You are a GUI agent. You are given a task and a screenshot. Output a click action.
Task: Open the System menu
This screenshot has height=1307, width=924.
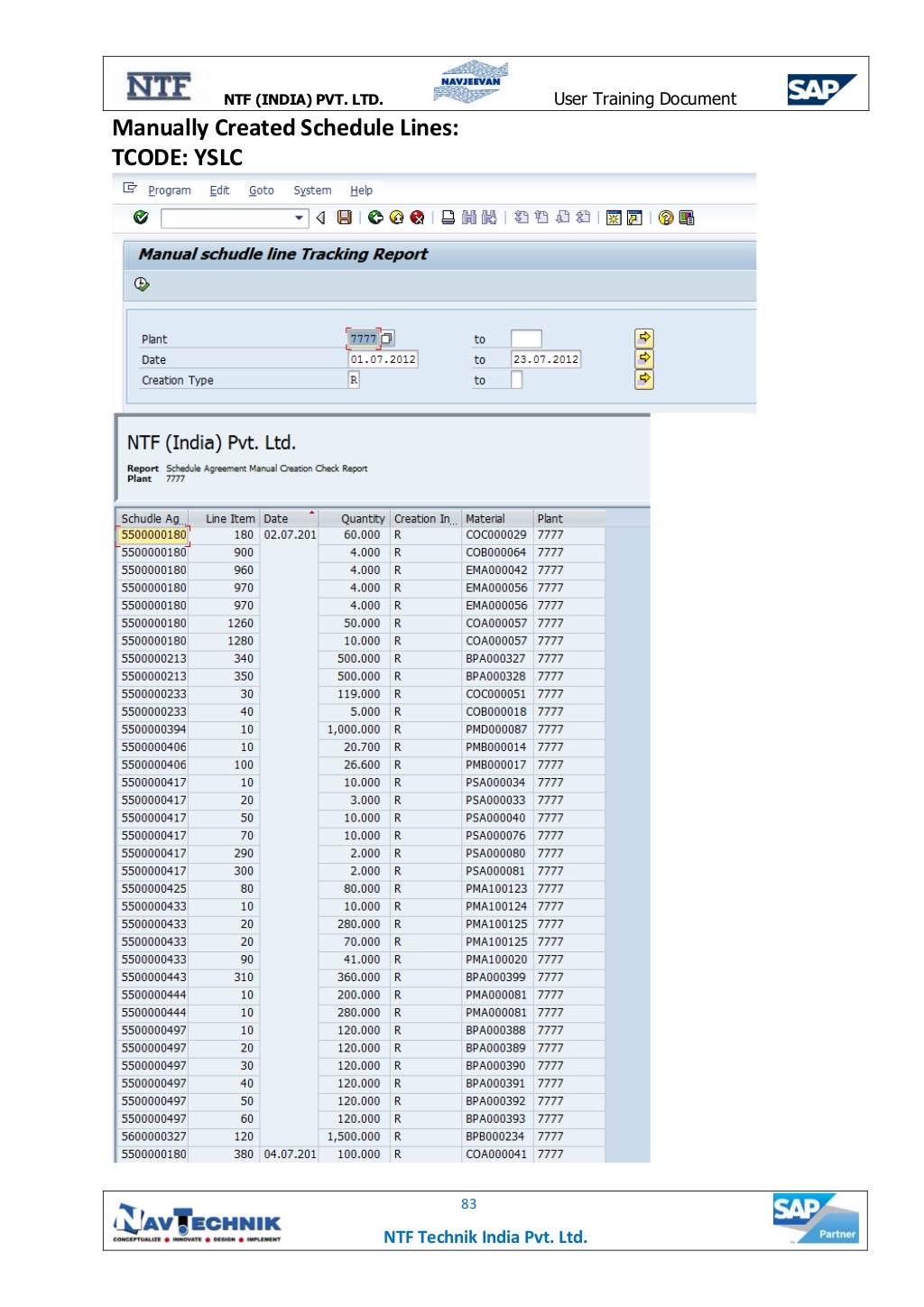[312, 190]
